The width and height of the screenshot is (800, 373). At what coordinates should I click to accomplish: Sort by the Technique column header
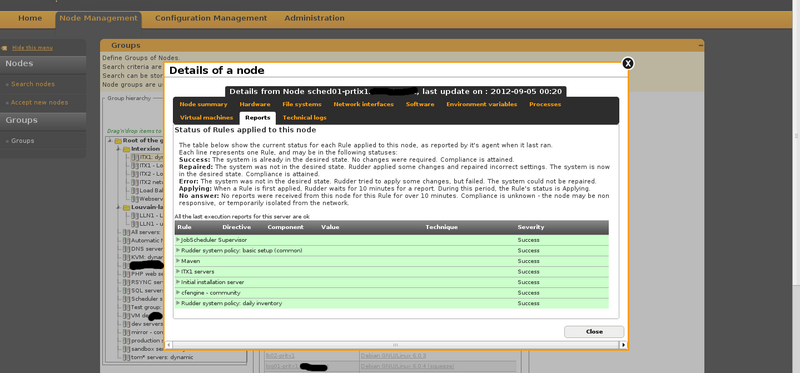[441, 227]
